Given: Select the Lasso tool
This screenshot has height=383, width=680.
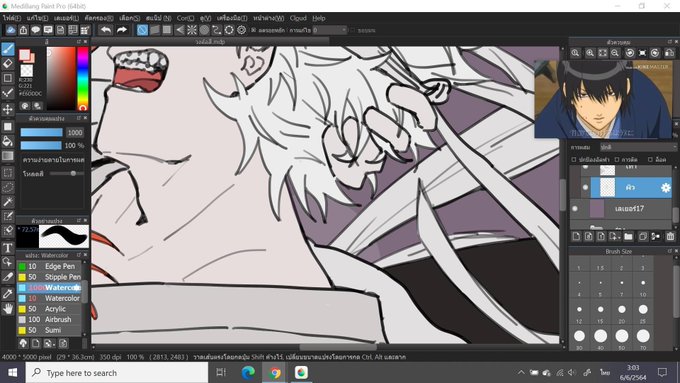Looking at the screenshot, I should [8, 187].
